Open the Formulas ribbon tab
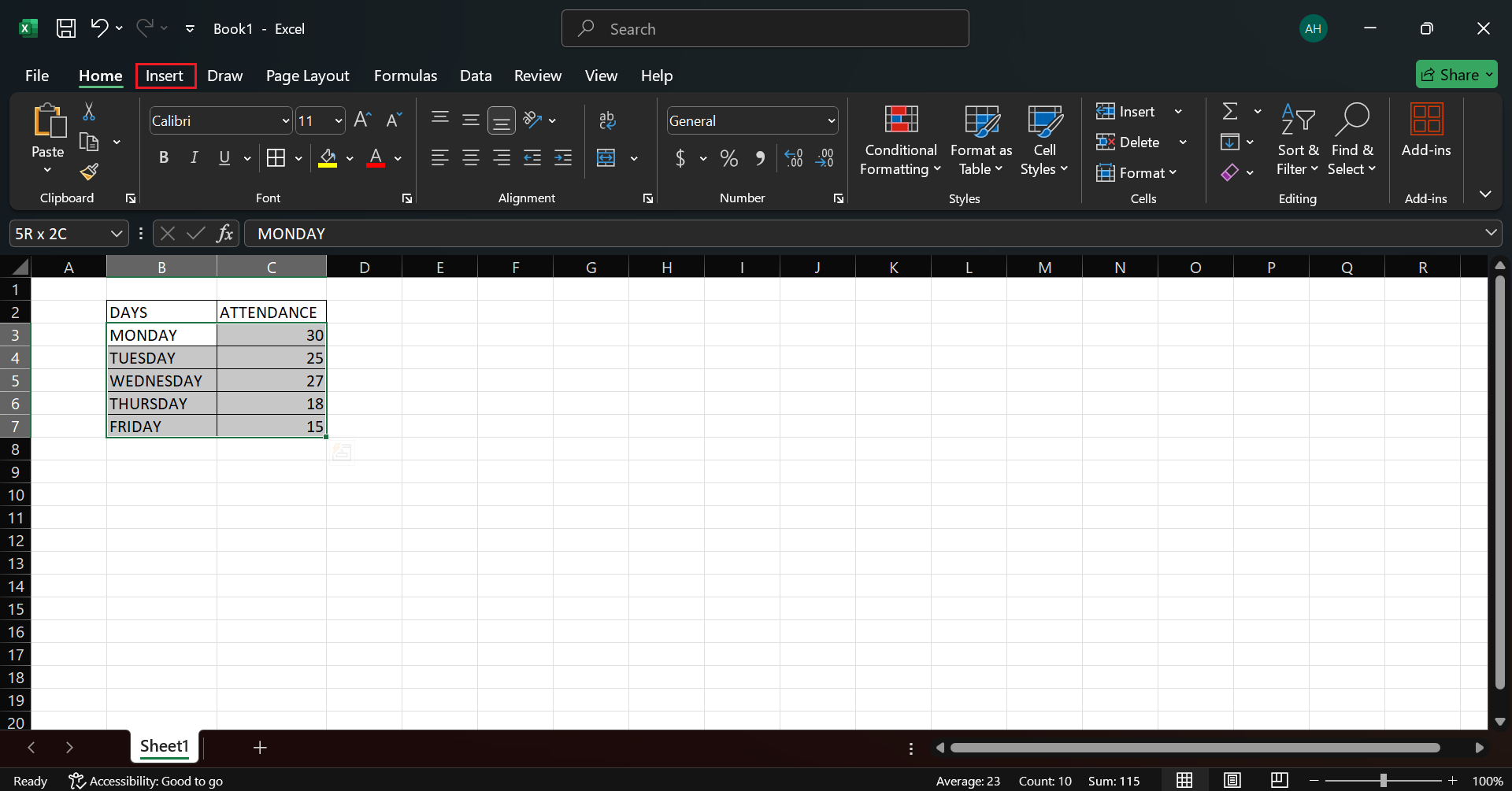 [x=405, y=76]
